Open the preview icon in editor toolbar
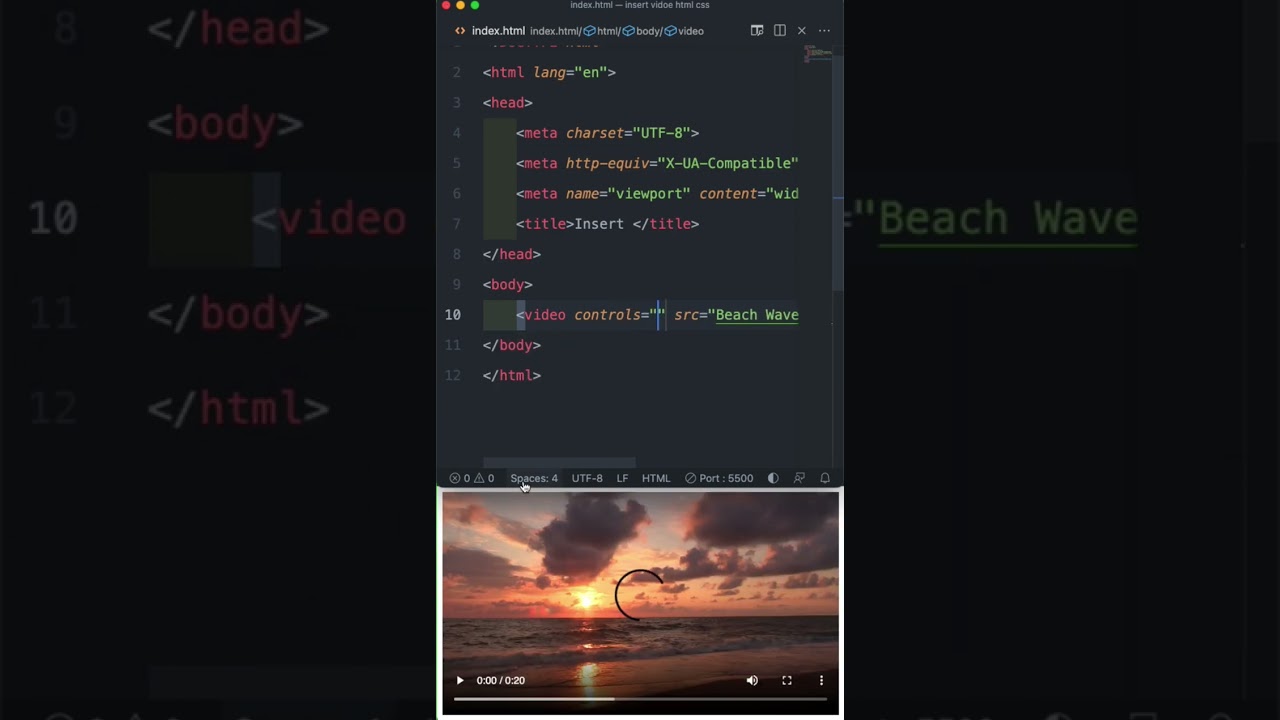Viewport: 1280px width, 720px height. [757, 31]
